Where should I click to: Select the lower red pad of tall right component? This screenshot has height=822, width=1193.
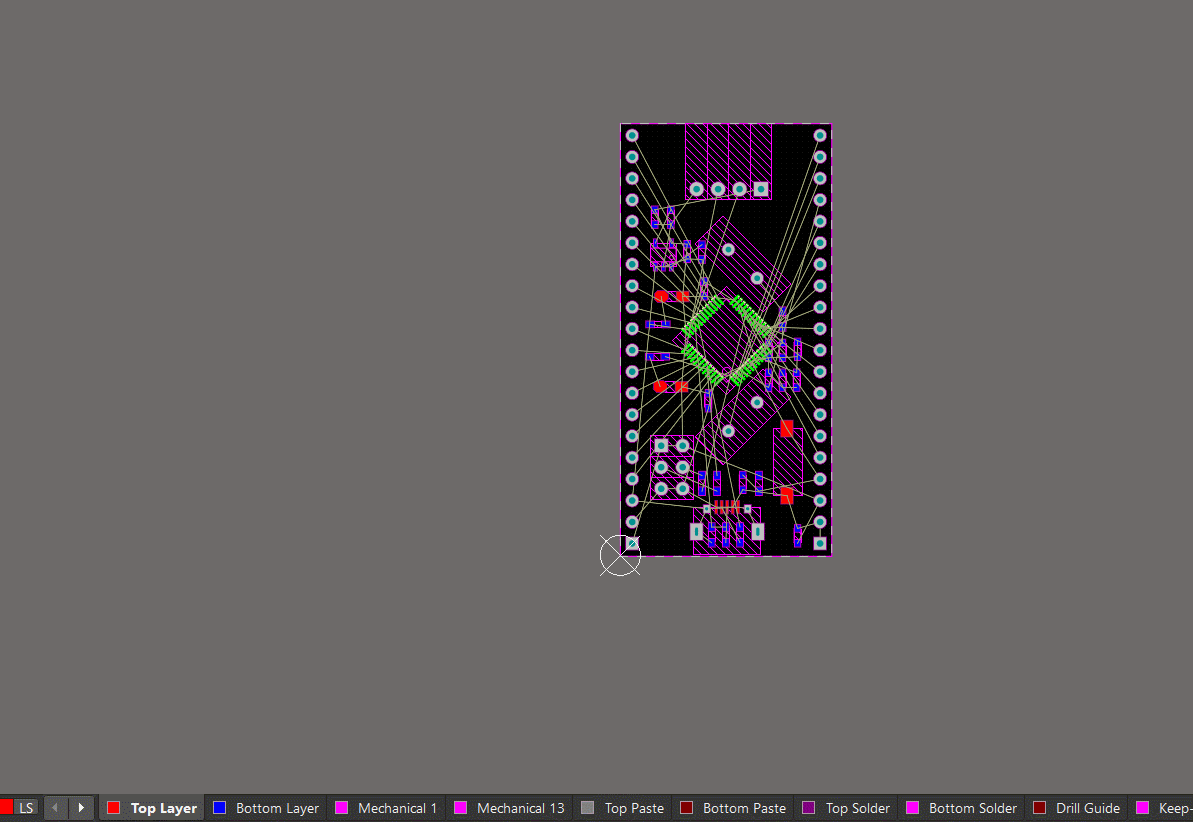[x=787, y=496]
